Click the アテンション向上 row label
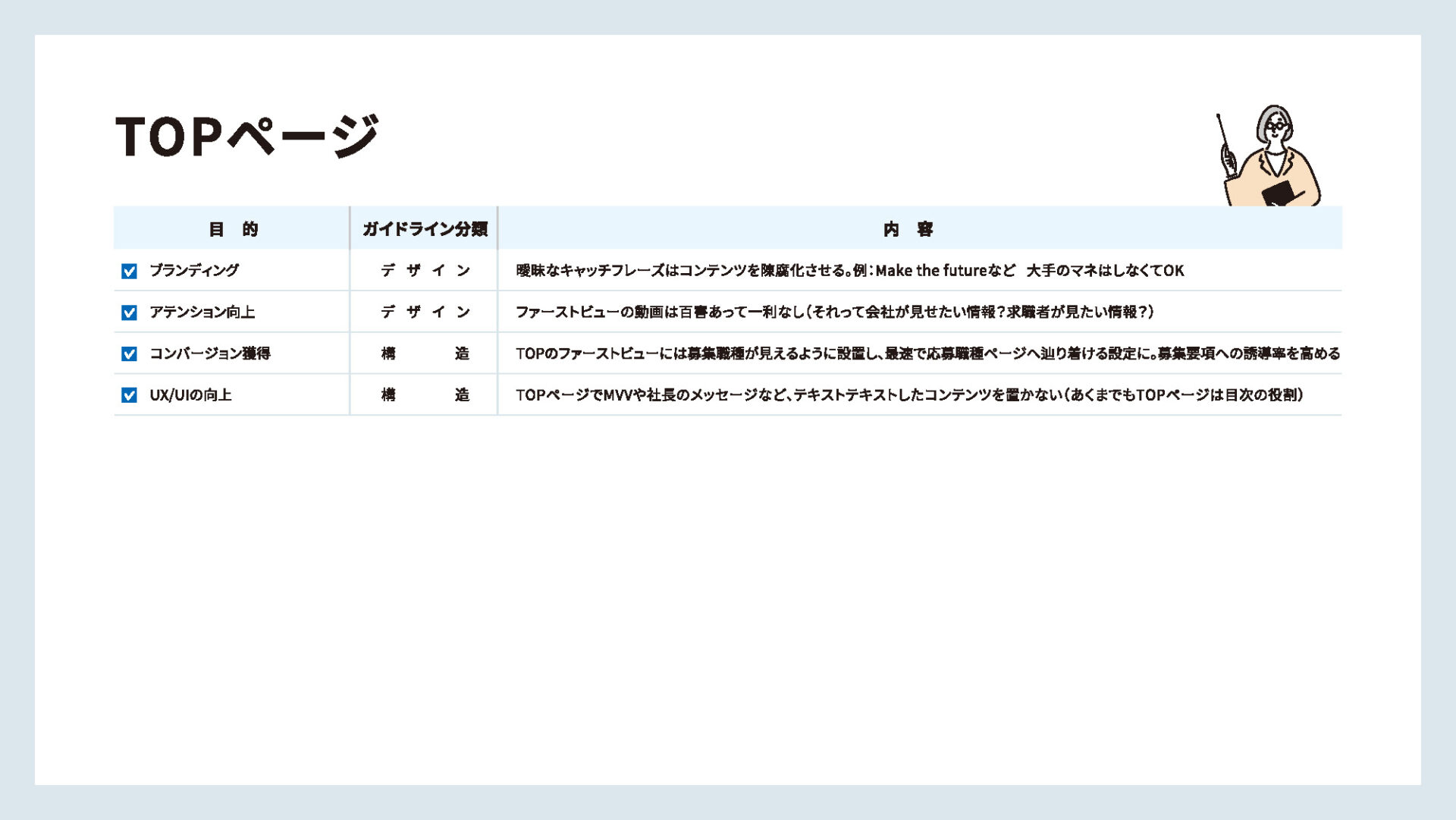Image resolution: width=1456 pixels, height=820 pixels. coord(202,313)
